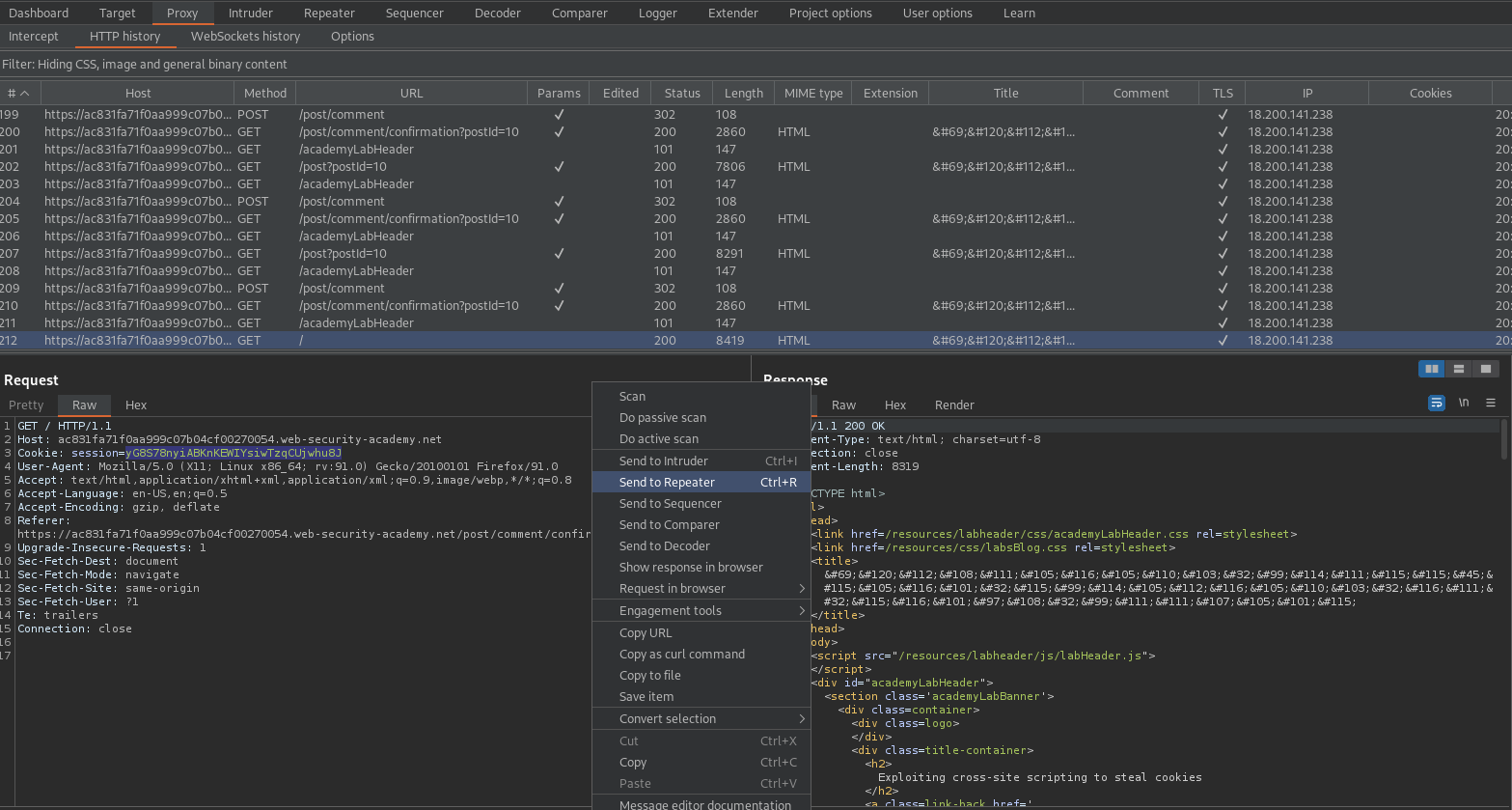Click the highlighted session cookie value
This screenshot has height=810, width=1512.
point(234,453)
